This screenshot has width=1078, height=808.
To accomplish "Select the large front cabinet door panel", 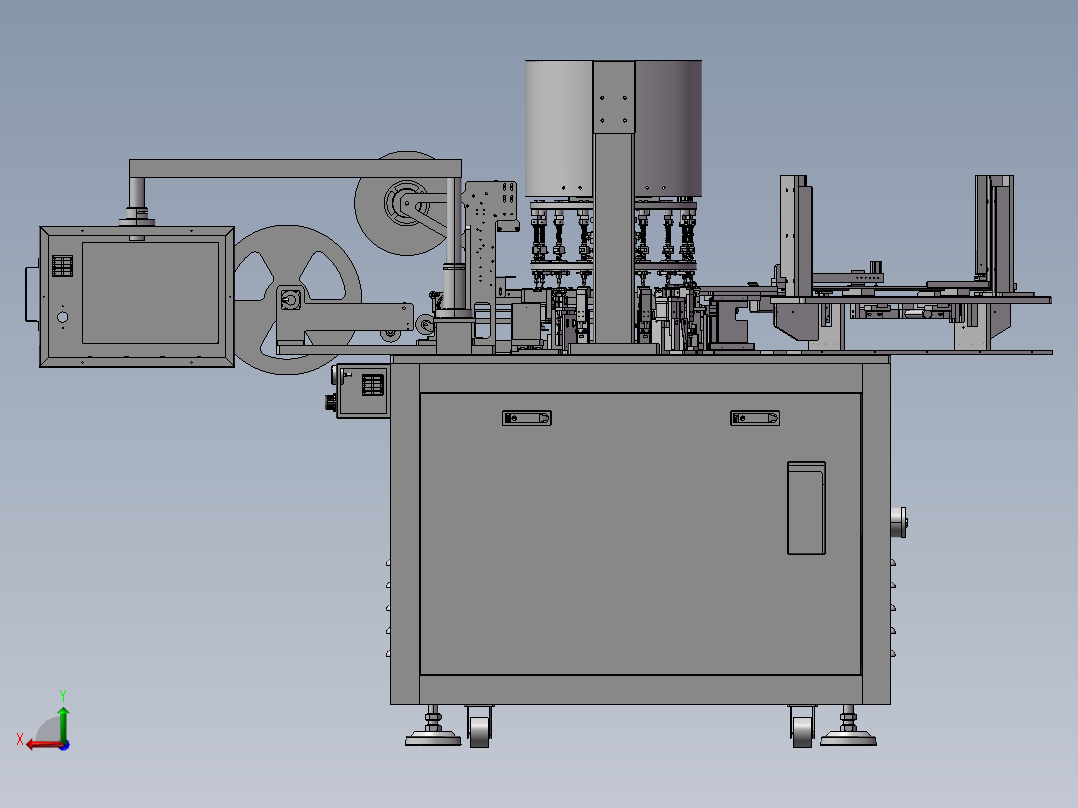I will tap(640, 534).
